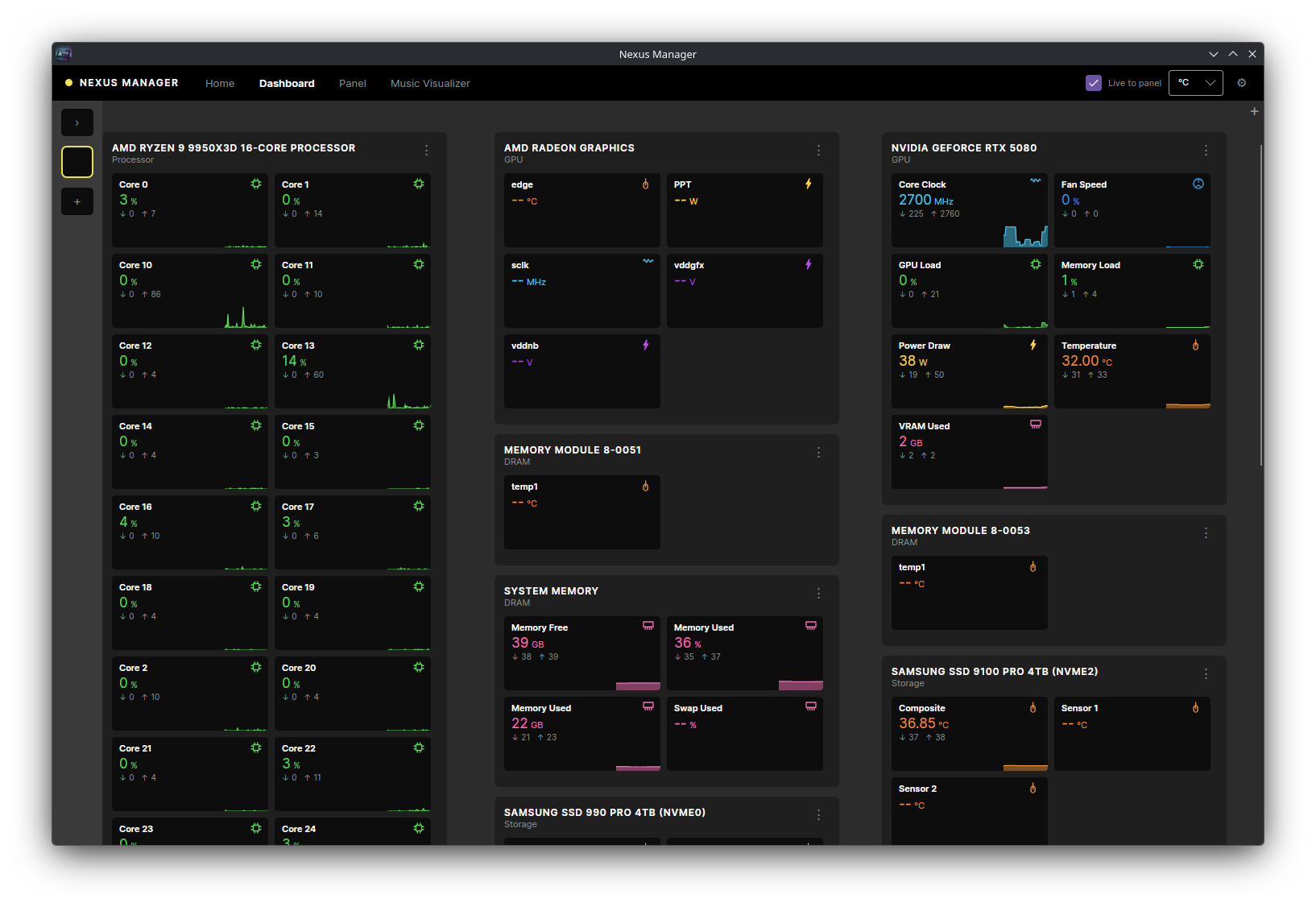Image resolution: width=1316 pixels, height=907 pixels.
Task: Toggle the Live to panel checkbox
Action: click(x=1093, y=83)
